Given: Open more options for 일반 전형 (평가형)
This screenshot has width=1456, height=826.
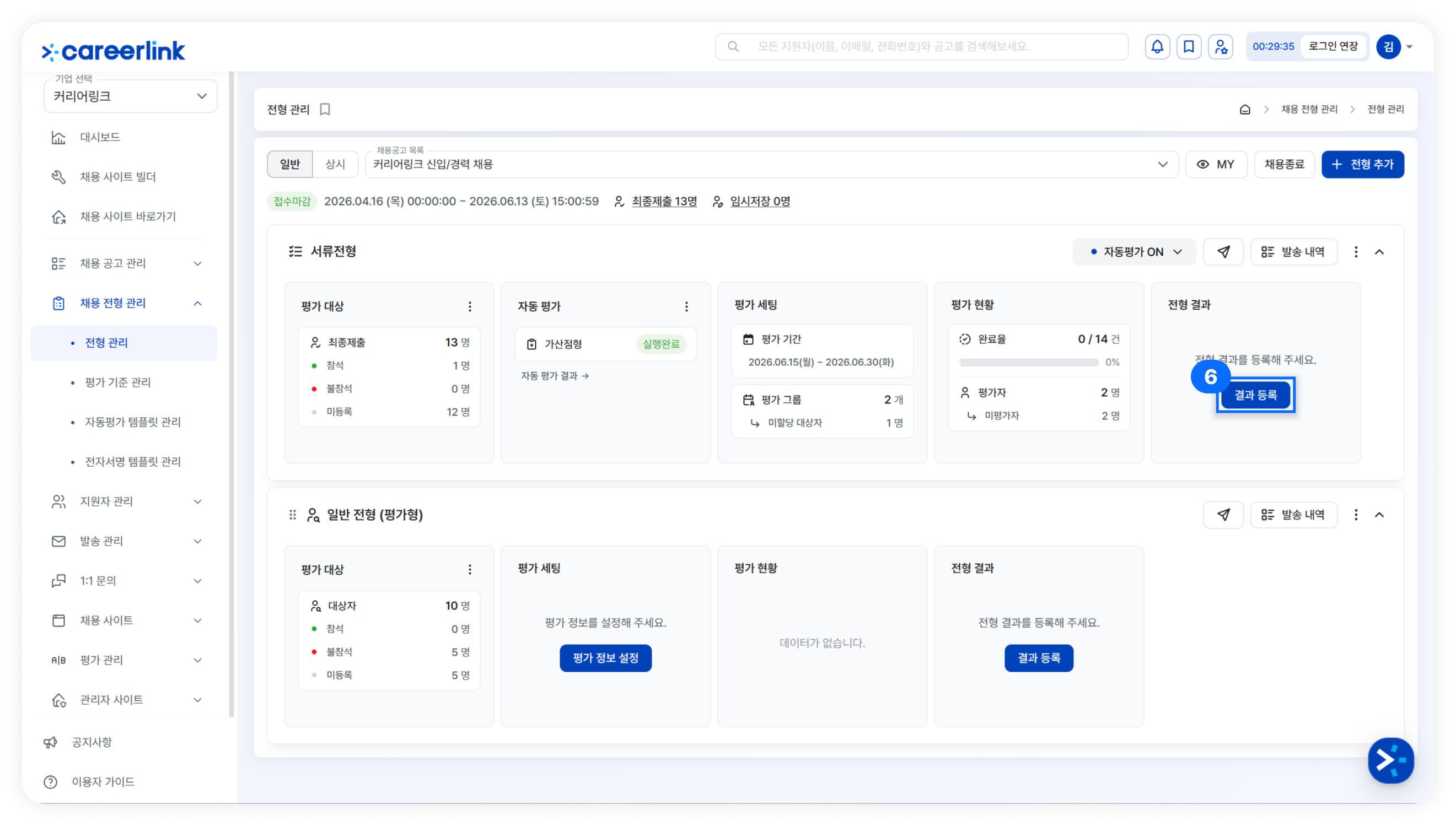Looking at the screenshot, I should [x=1356, y=515].
